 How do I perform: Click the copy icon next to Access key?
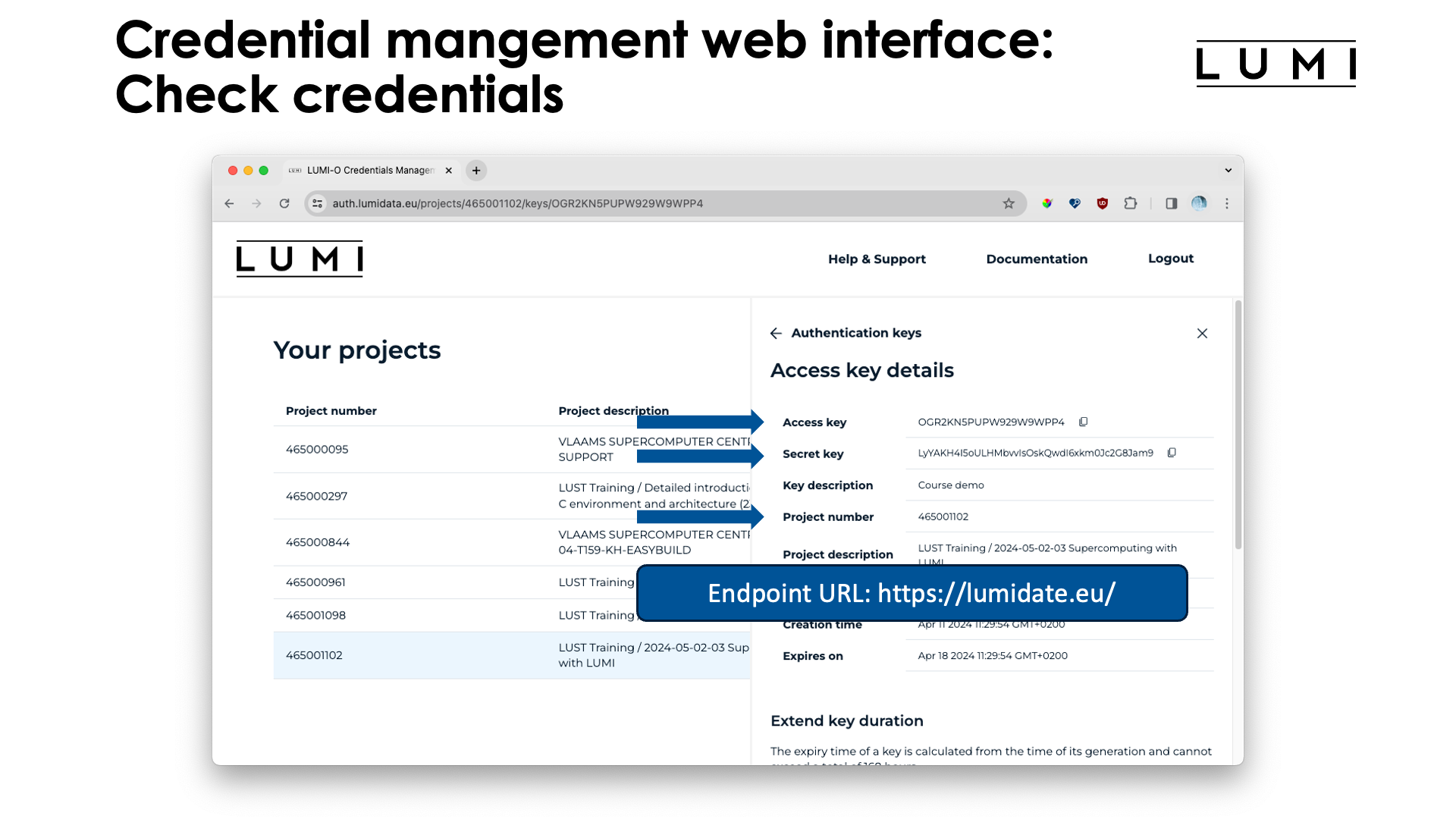coord(1084,422)
